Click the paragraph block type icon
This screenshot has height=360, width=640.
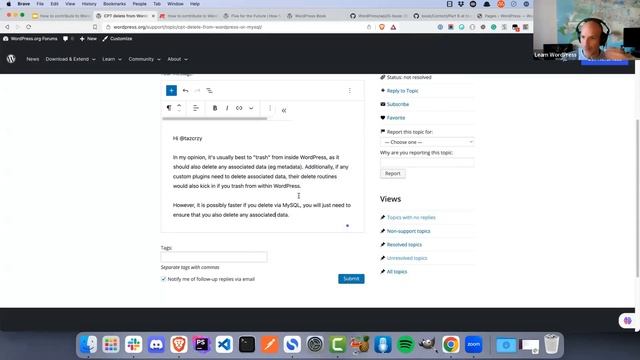(x=169, y=108)
